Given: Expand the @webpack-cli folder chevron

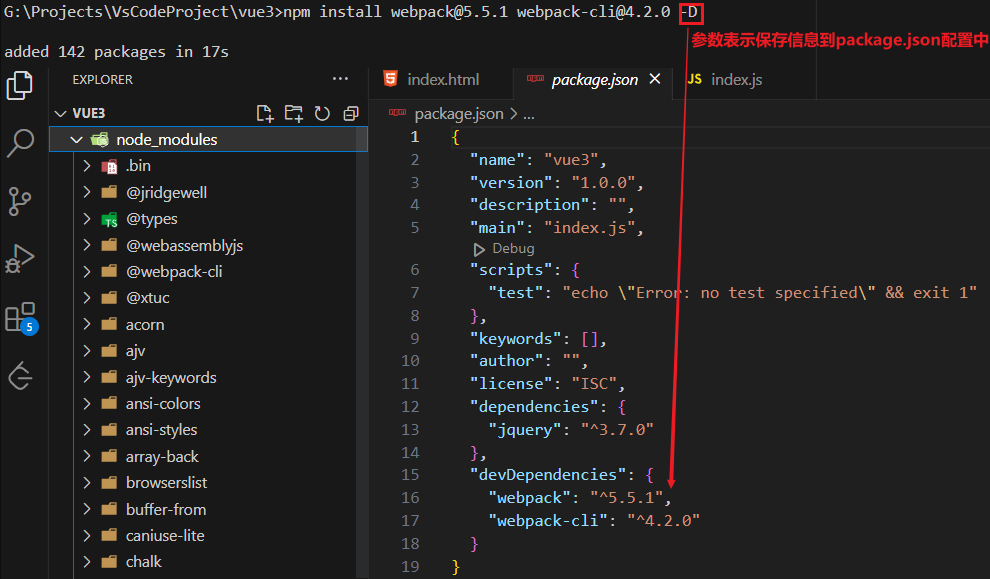Looking at the screenshot, I should pos(87,272).
